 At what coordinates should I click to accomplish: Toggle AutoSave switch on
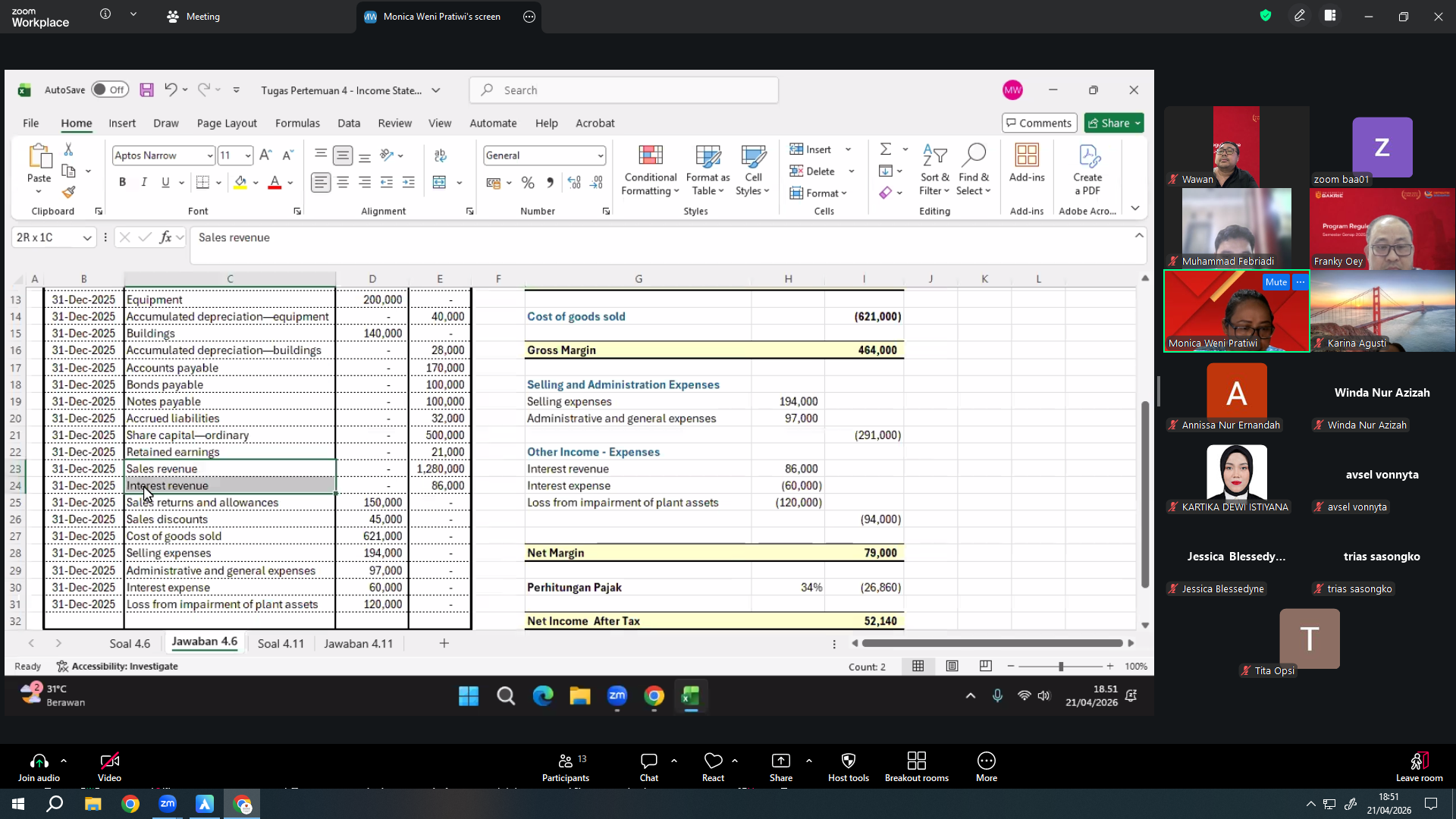pos(110,89)
